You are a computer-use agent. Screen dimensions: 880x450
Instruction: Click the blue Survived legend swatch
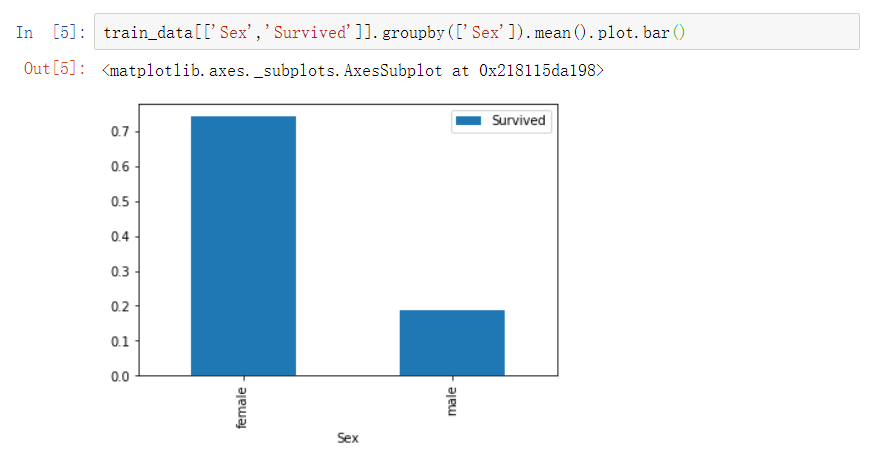[x=468, y=120]
